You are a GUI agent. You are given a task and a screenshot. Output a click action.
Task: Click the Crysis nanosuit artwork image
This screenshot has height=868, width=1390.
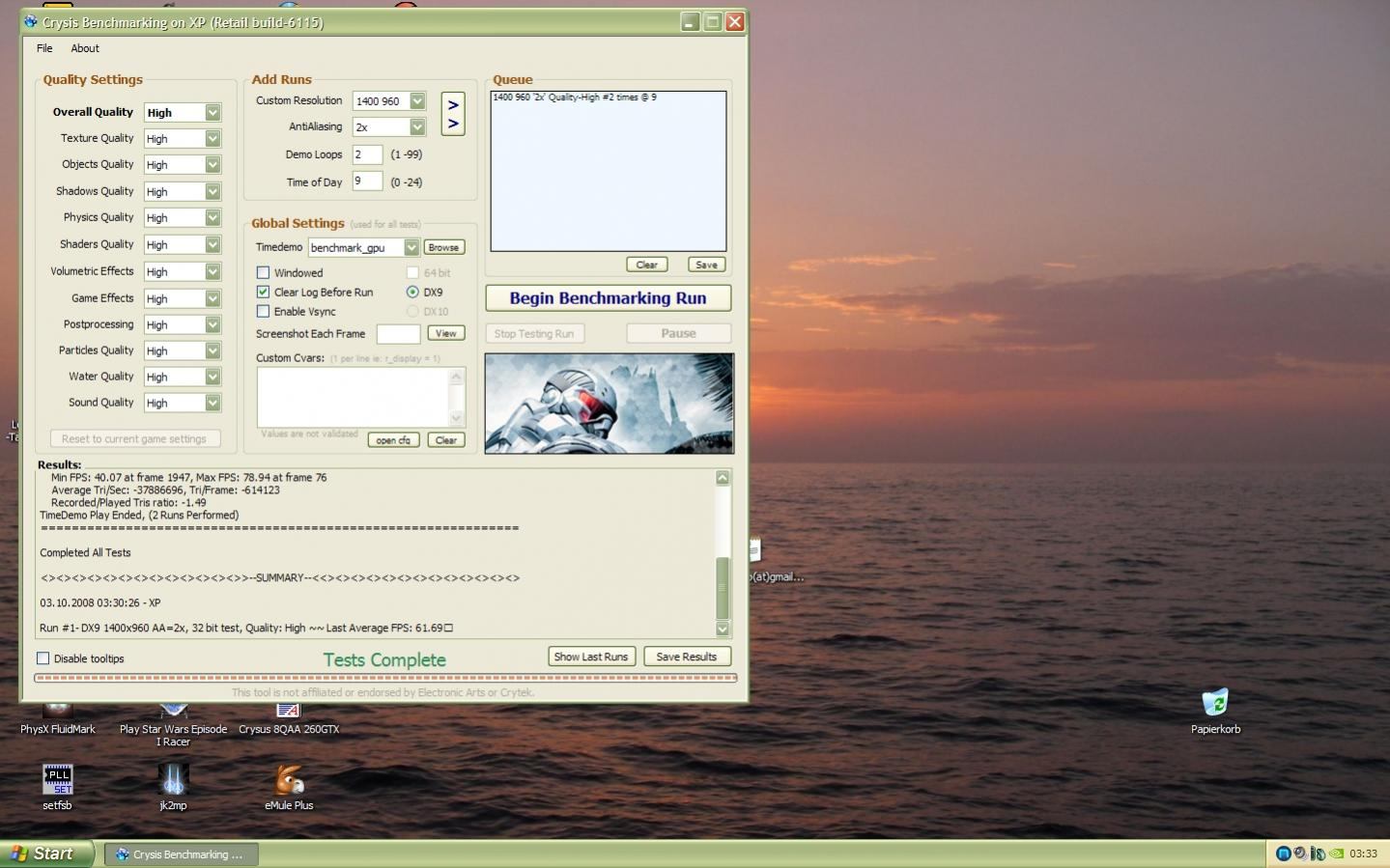click(x=610, y=404)
